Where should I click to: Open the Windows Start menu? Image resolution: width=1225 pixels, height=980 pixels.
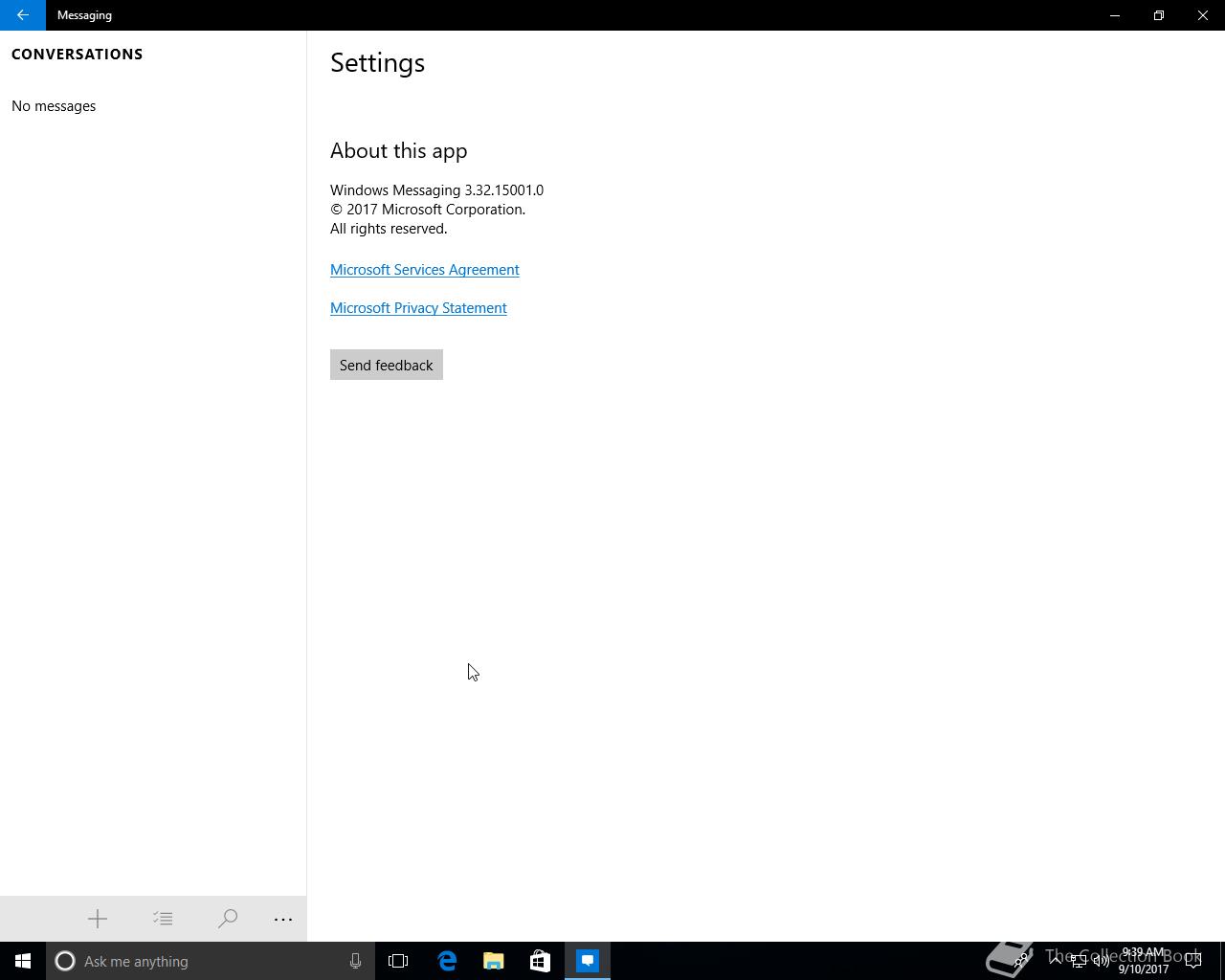[x=23, y=961]
